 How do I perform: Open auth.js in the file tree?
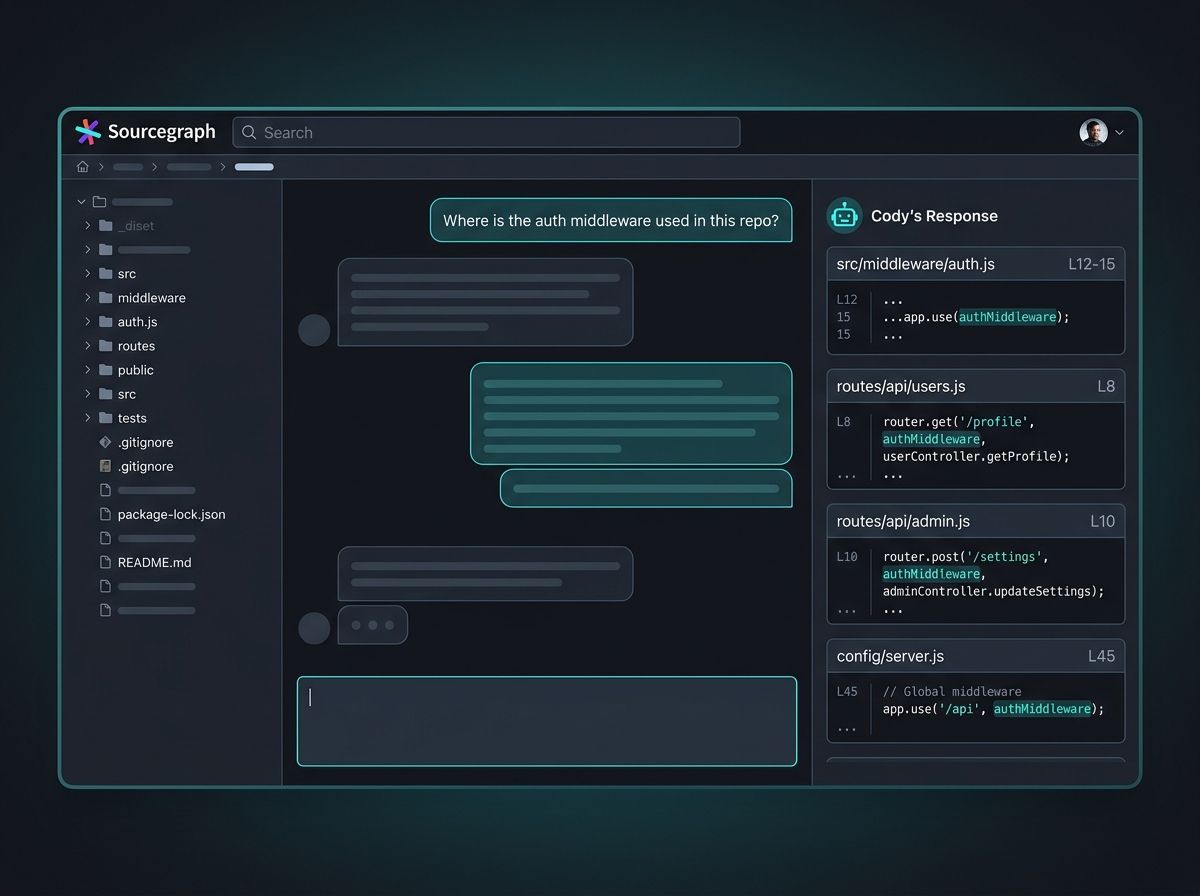tap(137, 322)
